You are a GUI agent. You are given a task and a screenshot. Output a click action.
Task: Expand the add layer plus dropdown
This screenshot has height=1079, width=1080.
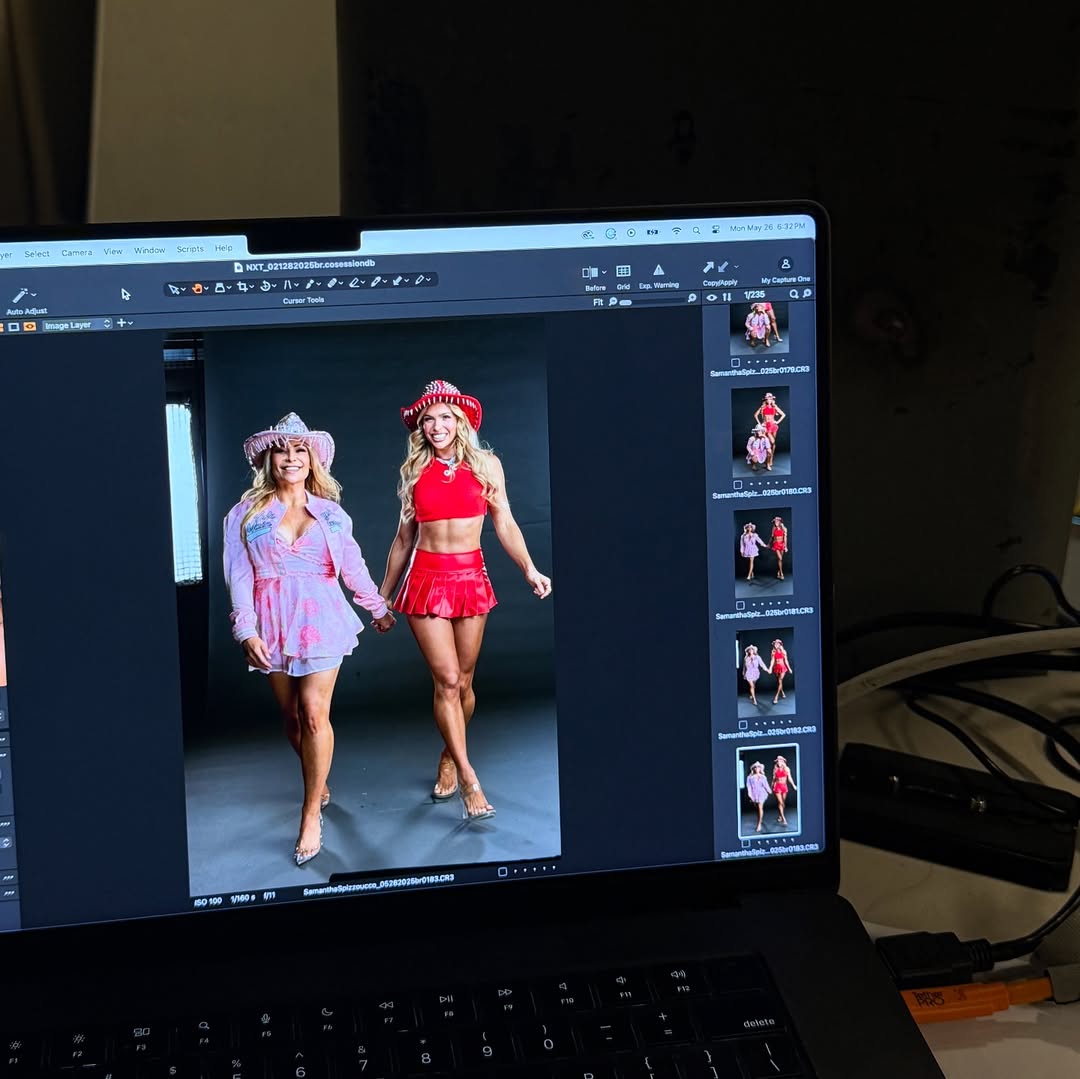(124, 323)
